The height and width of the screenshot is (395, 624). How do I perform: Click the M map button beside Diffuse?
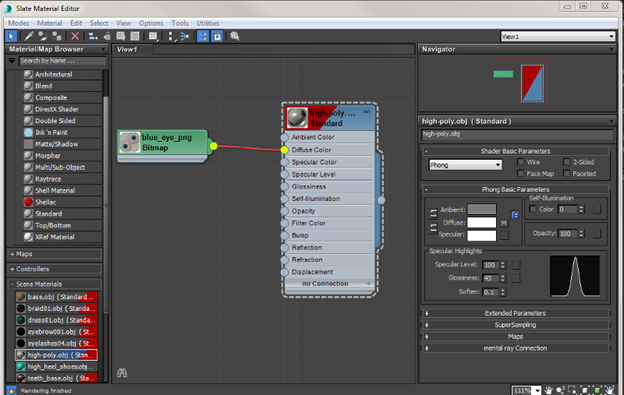point(504,223)
